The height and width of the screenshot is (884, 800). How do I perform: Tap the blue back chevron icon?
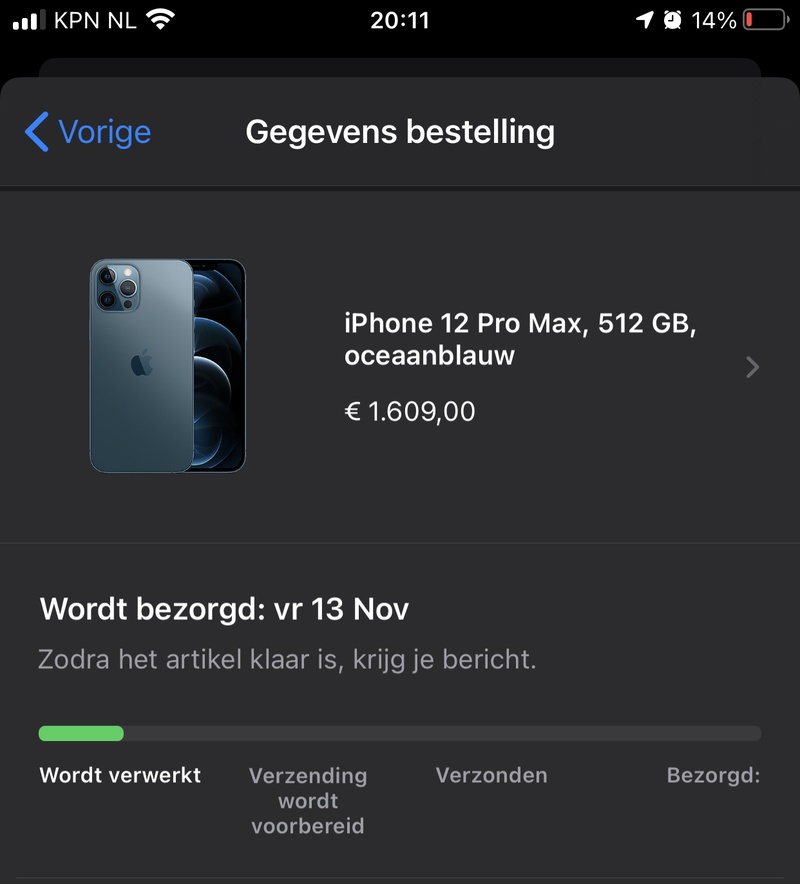tap(37, 132)
